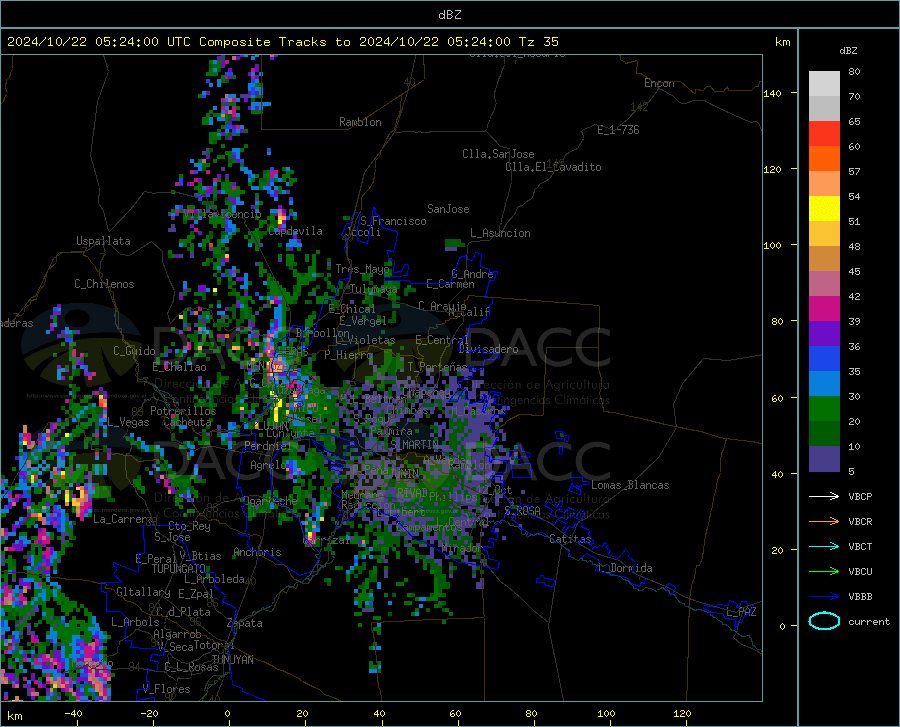Click the 'Lomas_Blancas' map label

point(630,485)
